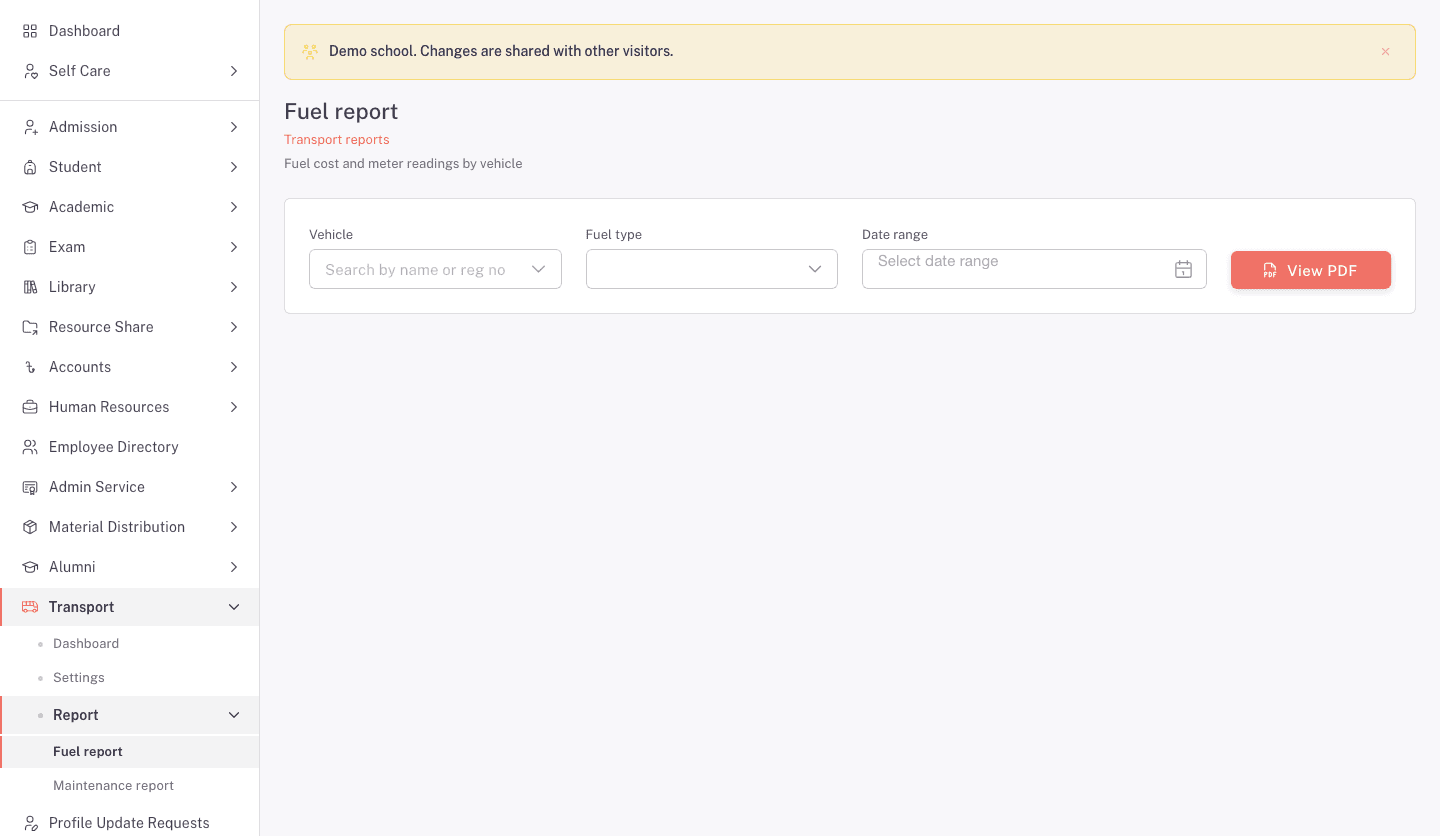1440x836 pixels.
Task: Click the Employee Directory people icon
Action: click(30, 447)
